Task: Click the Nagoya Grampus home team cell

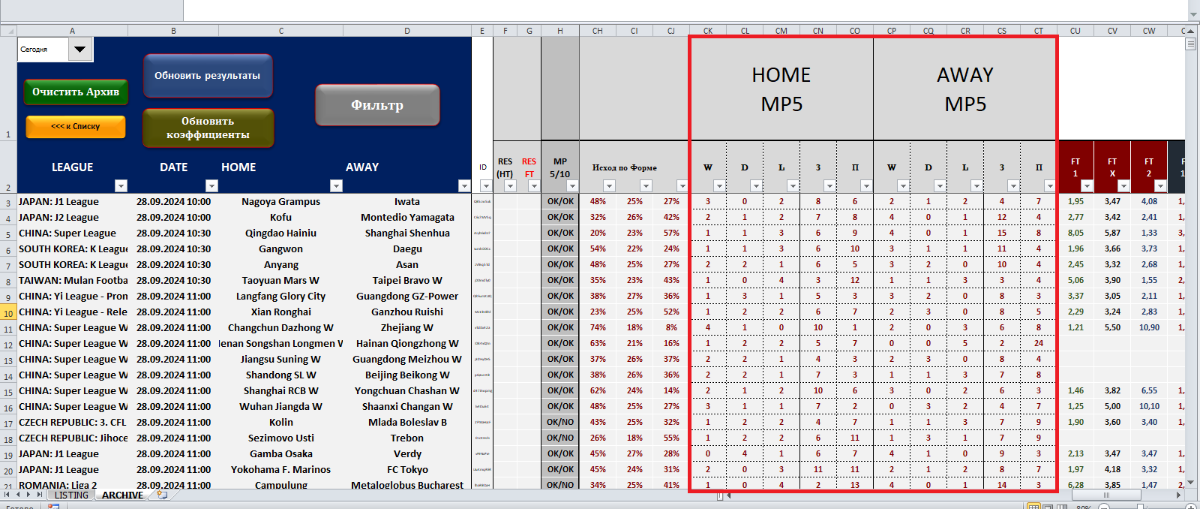Action: pos(281,201)
